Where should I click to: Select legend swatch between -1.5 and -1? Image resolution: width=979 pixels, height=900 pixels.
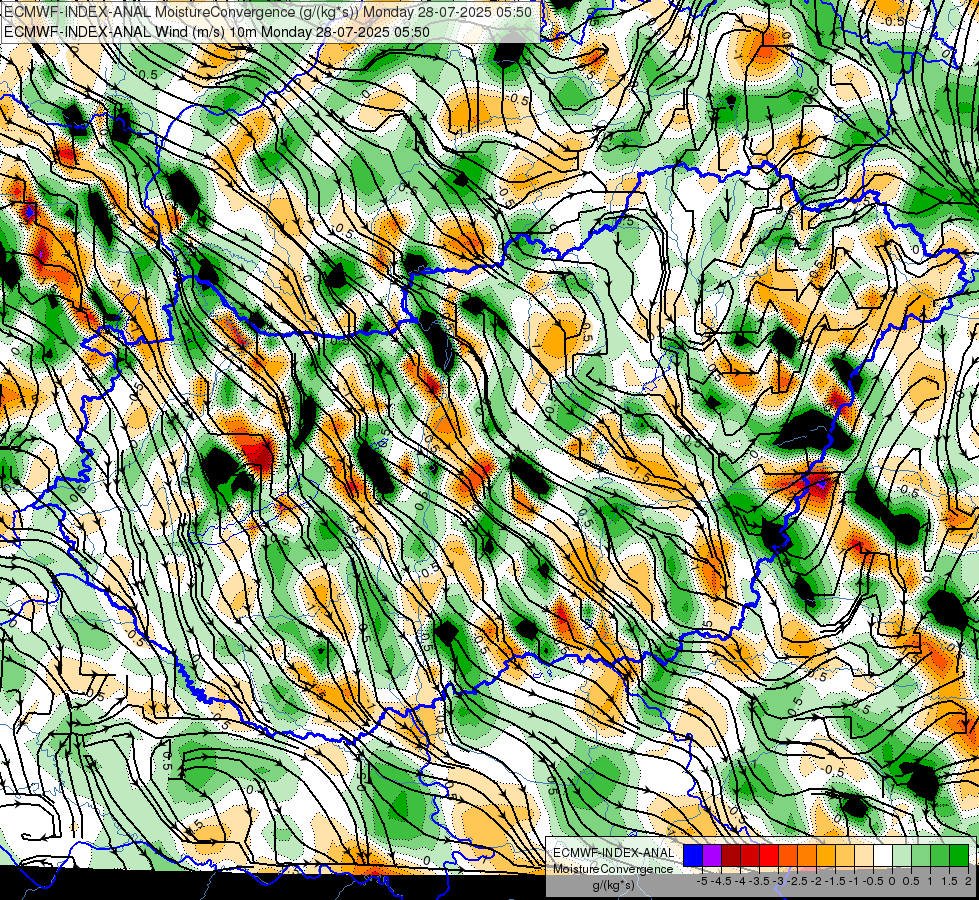[x=845, y=856]
